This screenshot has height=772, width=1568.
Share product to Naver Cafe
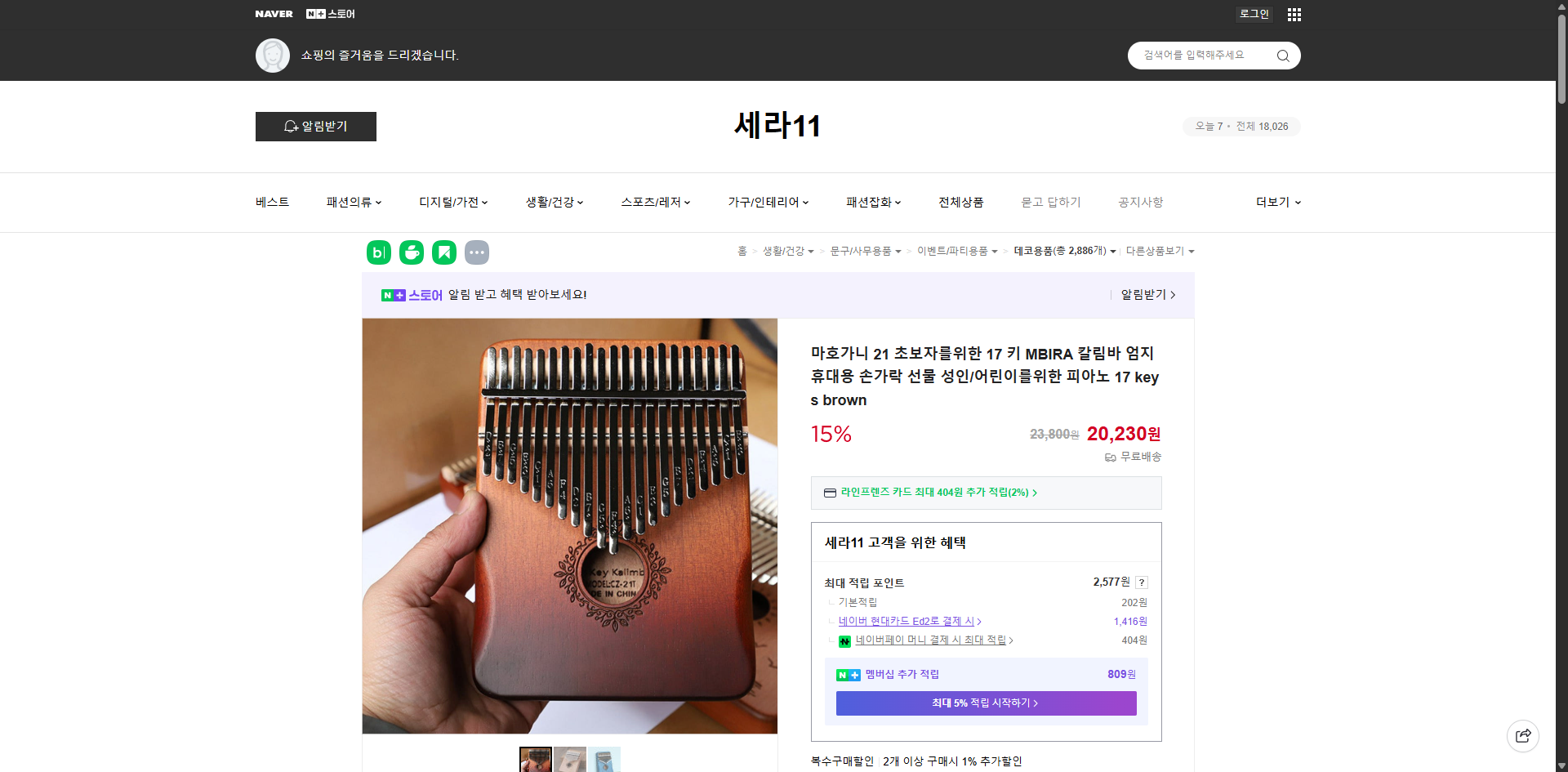[x=411, y=252]
